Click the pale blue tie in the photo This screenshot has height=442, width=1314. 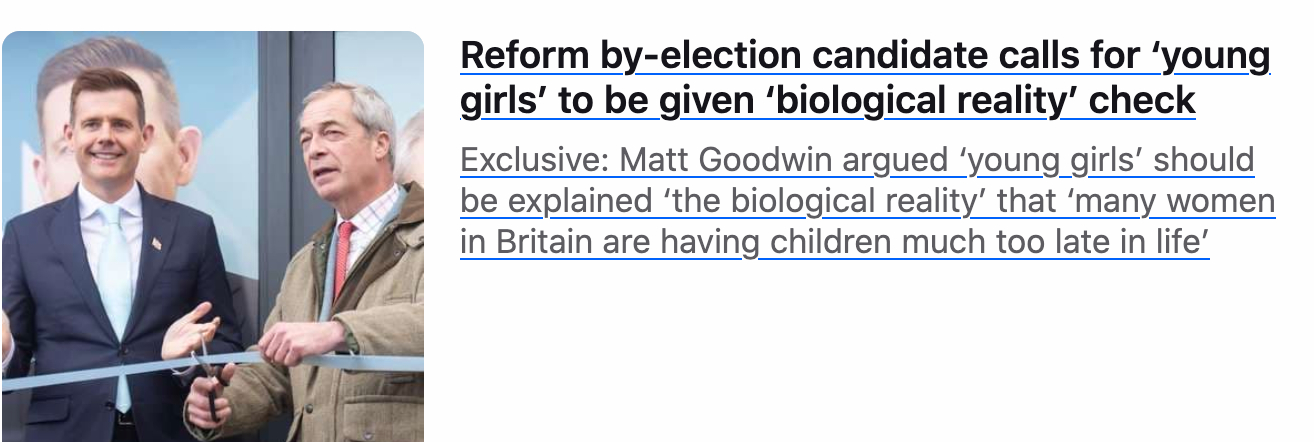[x=115, y=270]
